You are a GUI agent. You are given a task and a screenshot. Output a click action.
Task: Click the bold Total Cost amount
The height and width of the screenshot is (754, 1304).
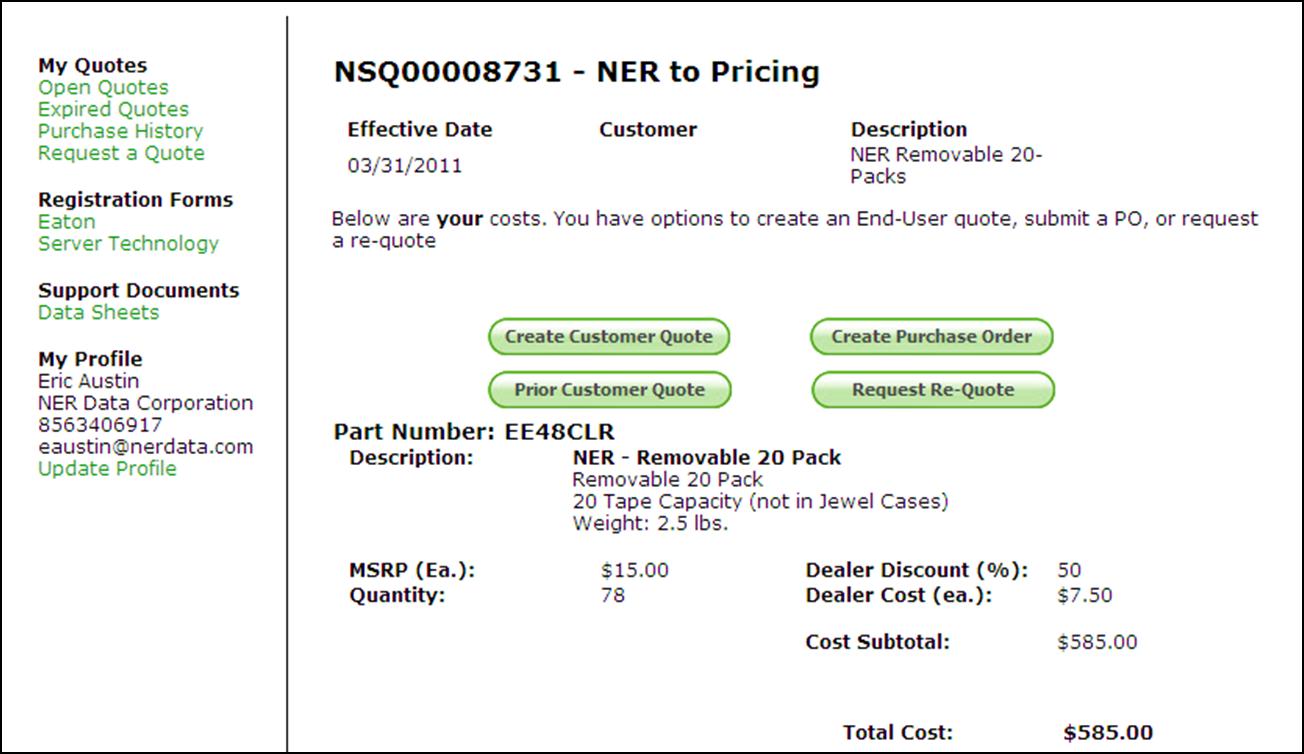[1108, 733]
